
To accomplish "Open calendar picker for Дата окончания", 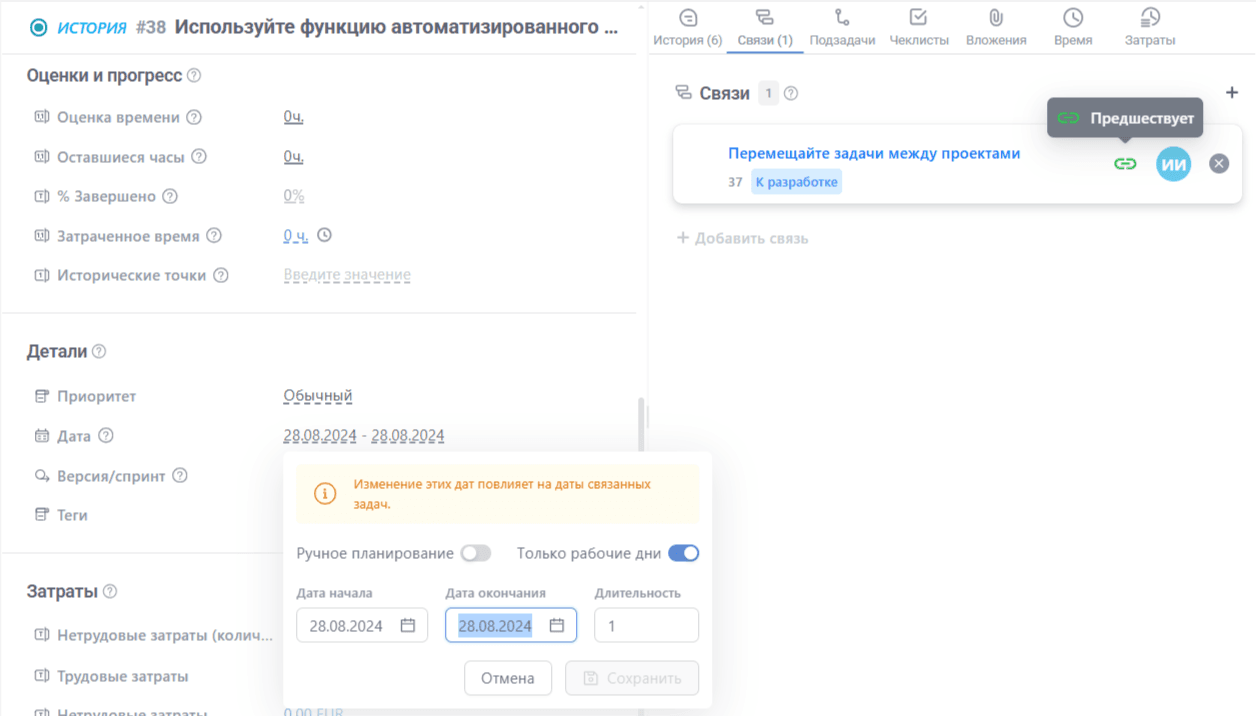I will (557, 626).
